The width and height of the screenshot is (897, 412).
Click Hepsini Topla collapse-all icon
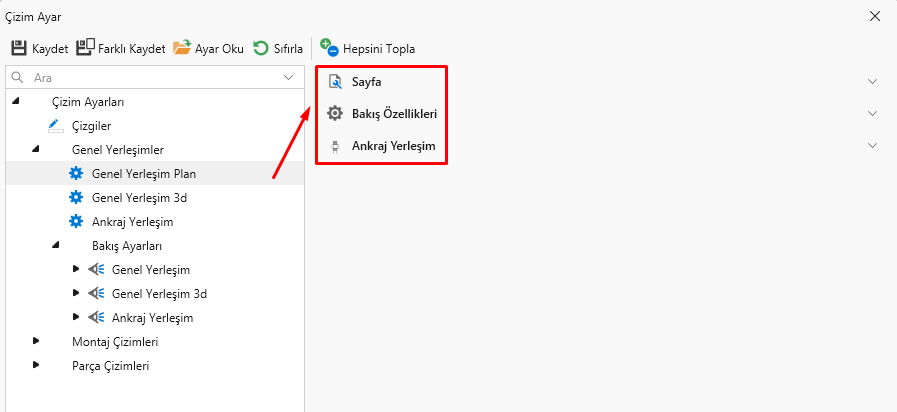tap(329, 47)
